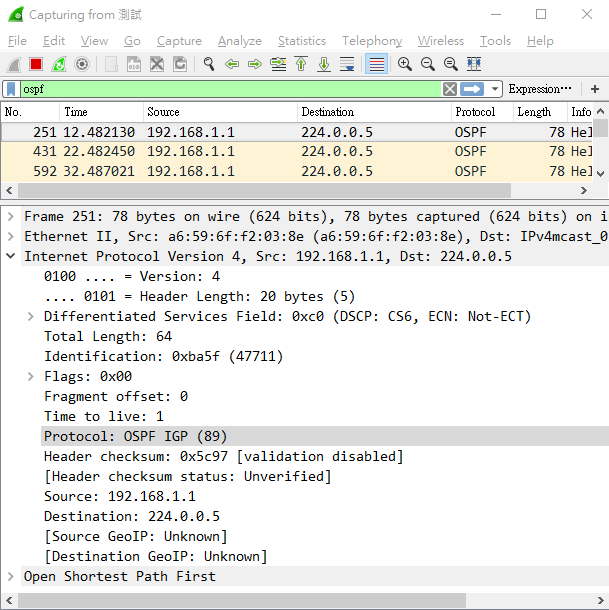Click the save capture file icon
This screenshot has height=610, width=609.
(134, 64)
